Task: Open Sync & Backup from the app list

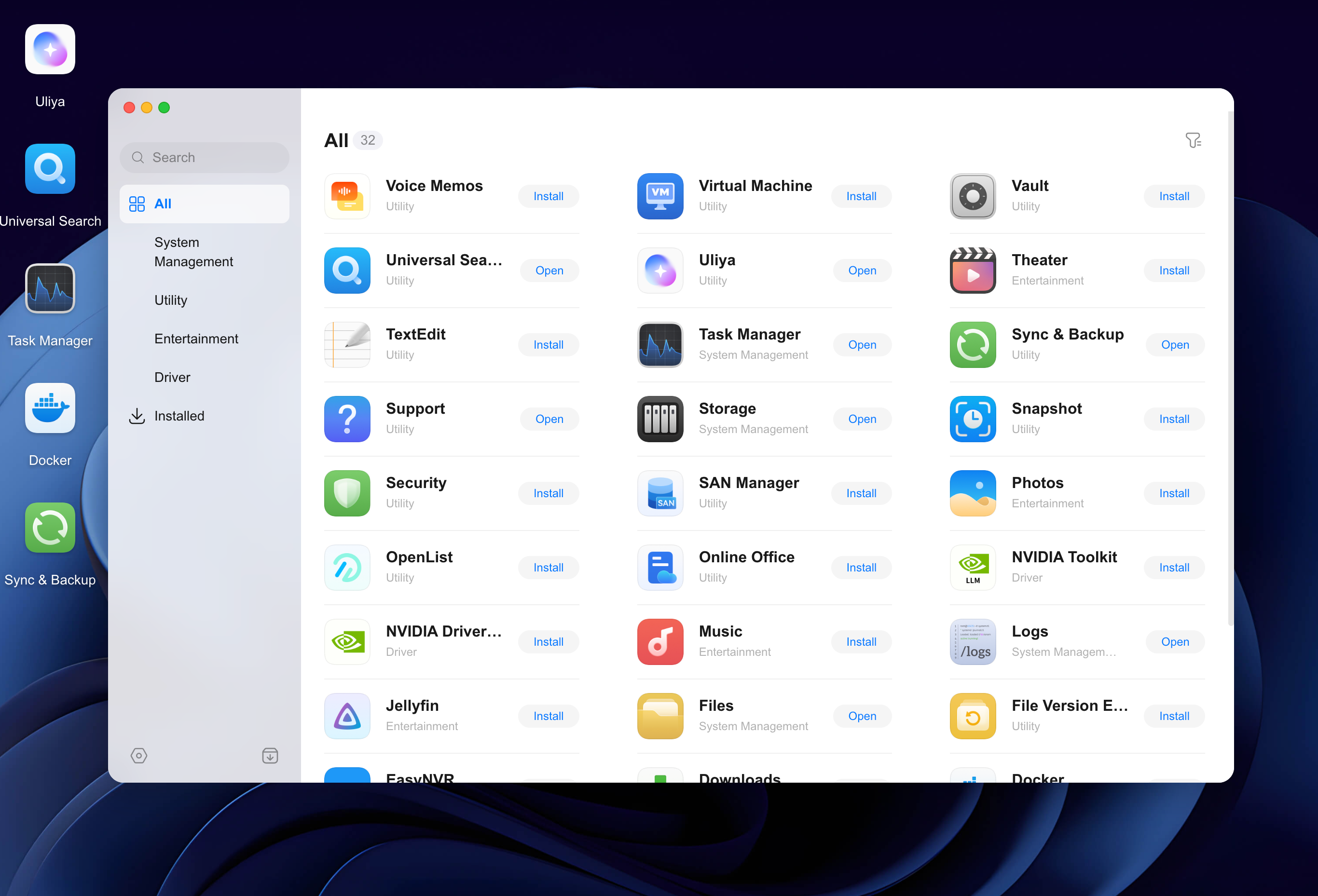Action: pos(1175,345)
